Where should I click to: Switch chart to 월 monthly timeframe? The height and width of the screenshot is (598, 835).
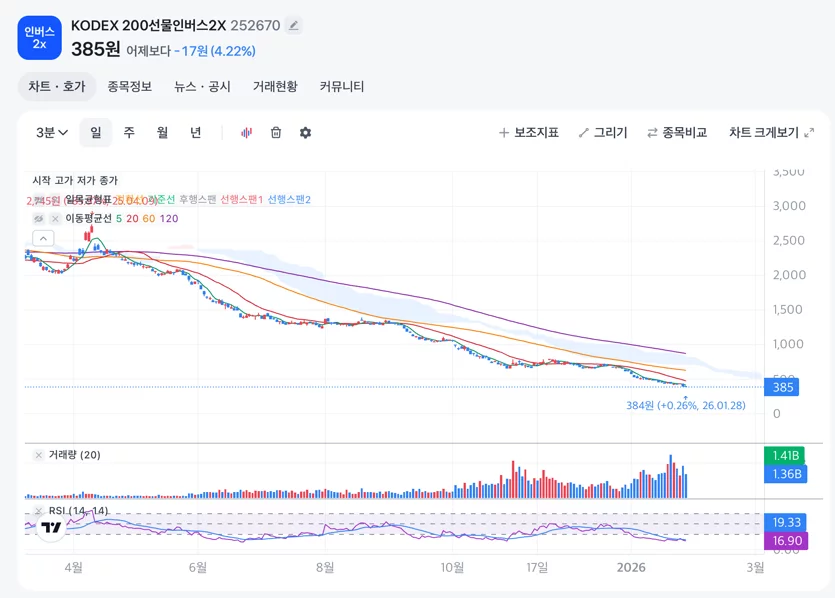point(162,133)
